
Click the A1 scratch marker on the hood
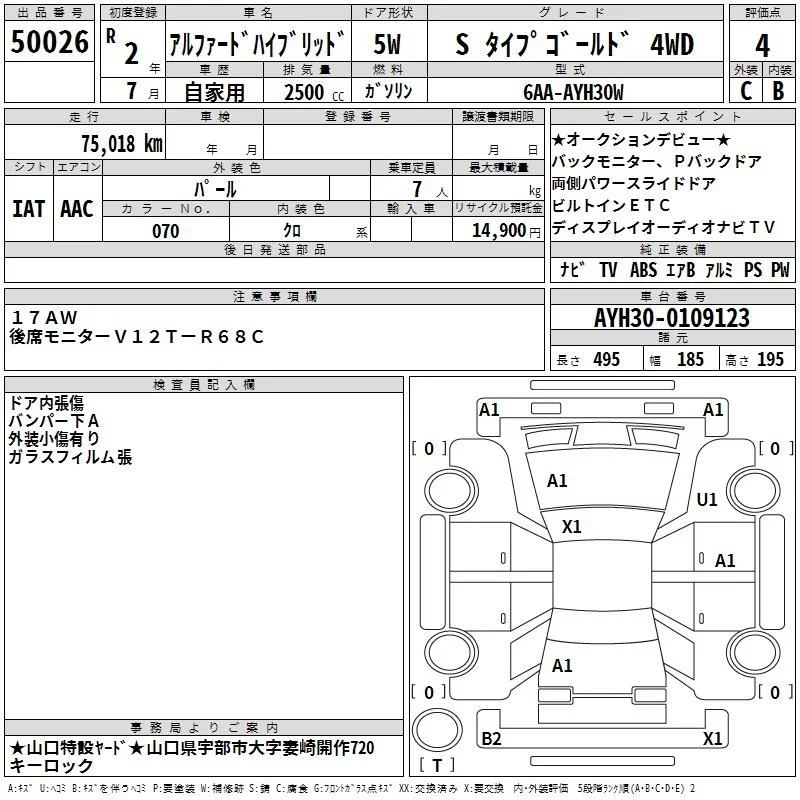point(557,481)
